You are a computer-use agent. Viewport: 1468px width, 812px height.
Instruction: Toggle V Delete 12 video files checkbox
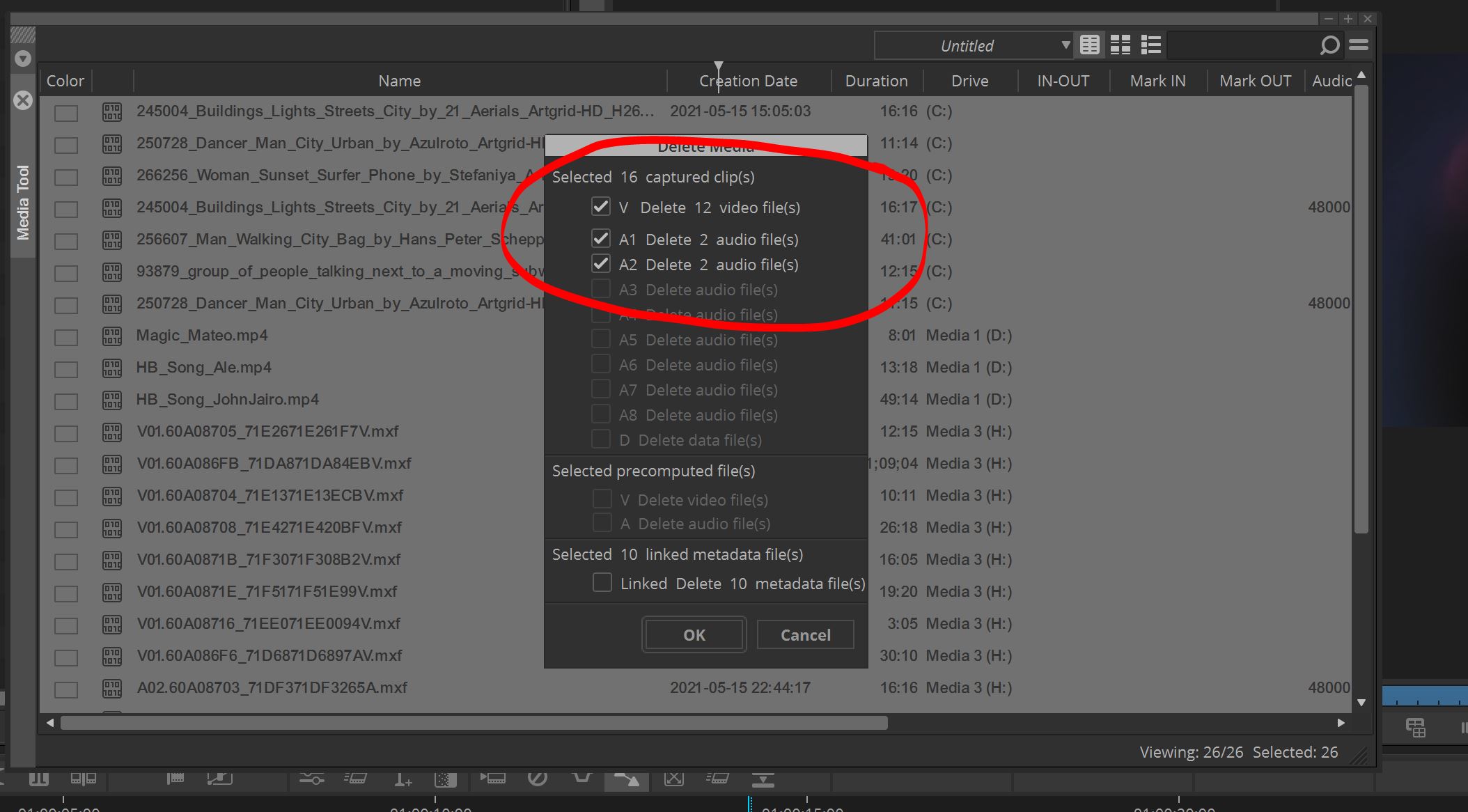[600, 207]
